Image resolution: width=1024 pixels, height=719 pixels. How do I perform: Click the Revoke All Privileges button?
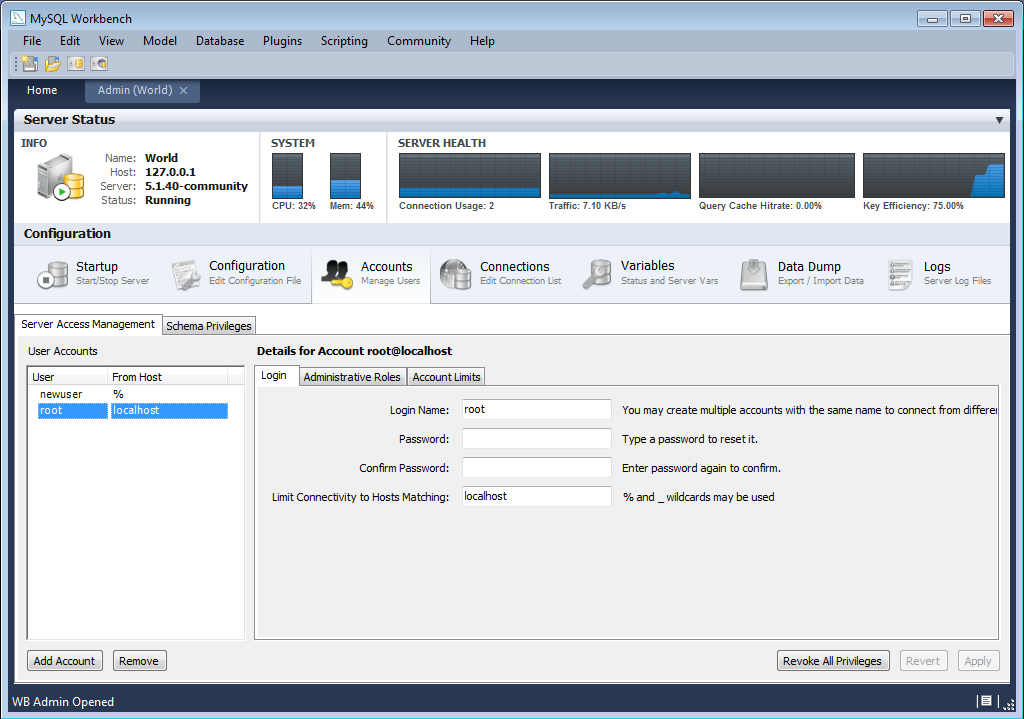point(833,660)
